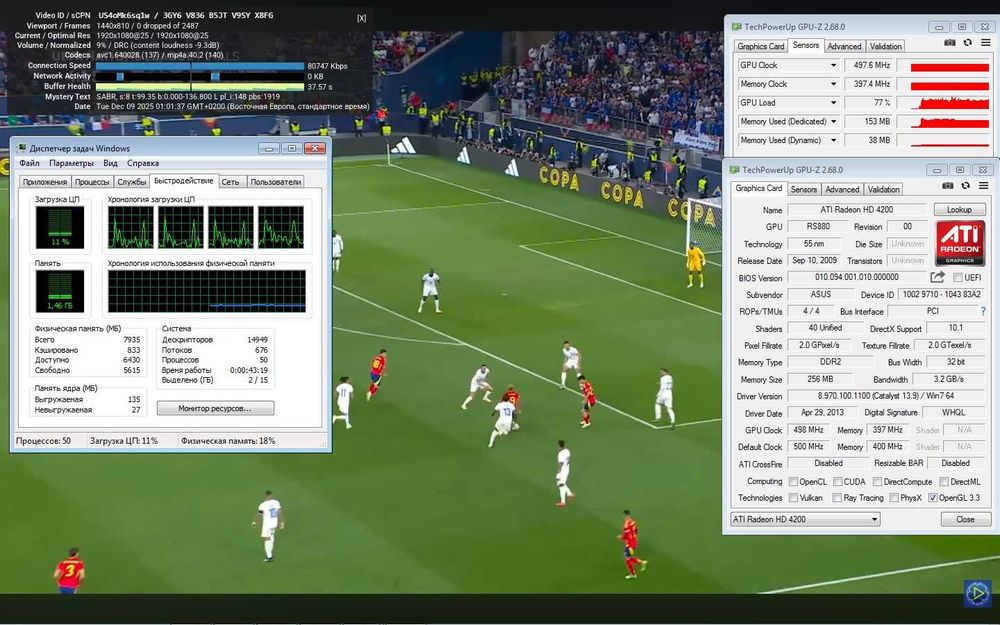Open the ATI Radeon HD 4200 GPU selector dropdown
Image resolution: width=1000 pixels, height=625 pixels.
coord(805,519)
